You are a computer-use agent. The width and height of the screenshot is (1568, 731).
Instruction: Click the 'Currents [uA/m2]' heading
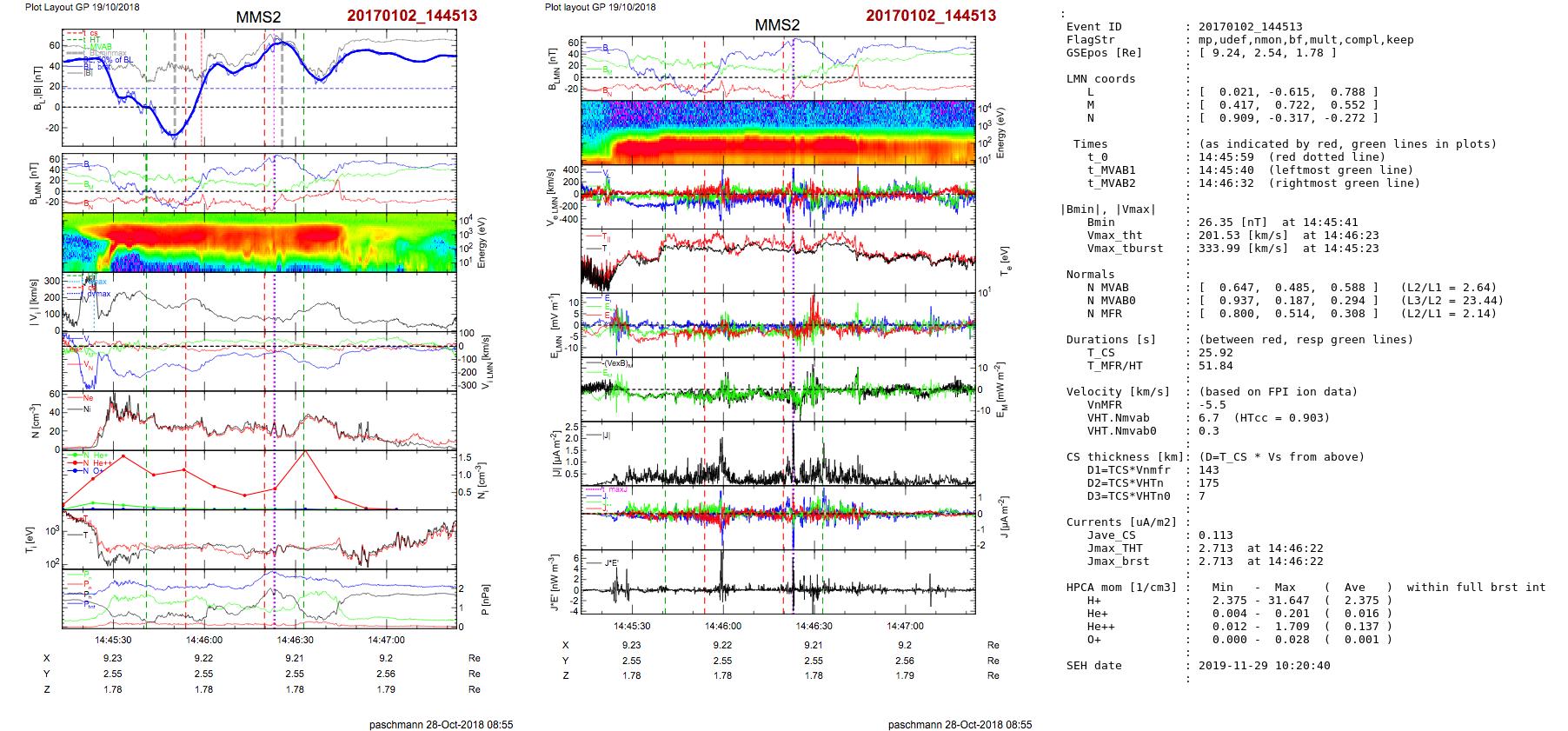(1121, 522)
